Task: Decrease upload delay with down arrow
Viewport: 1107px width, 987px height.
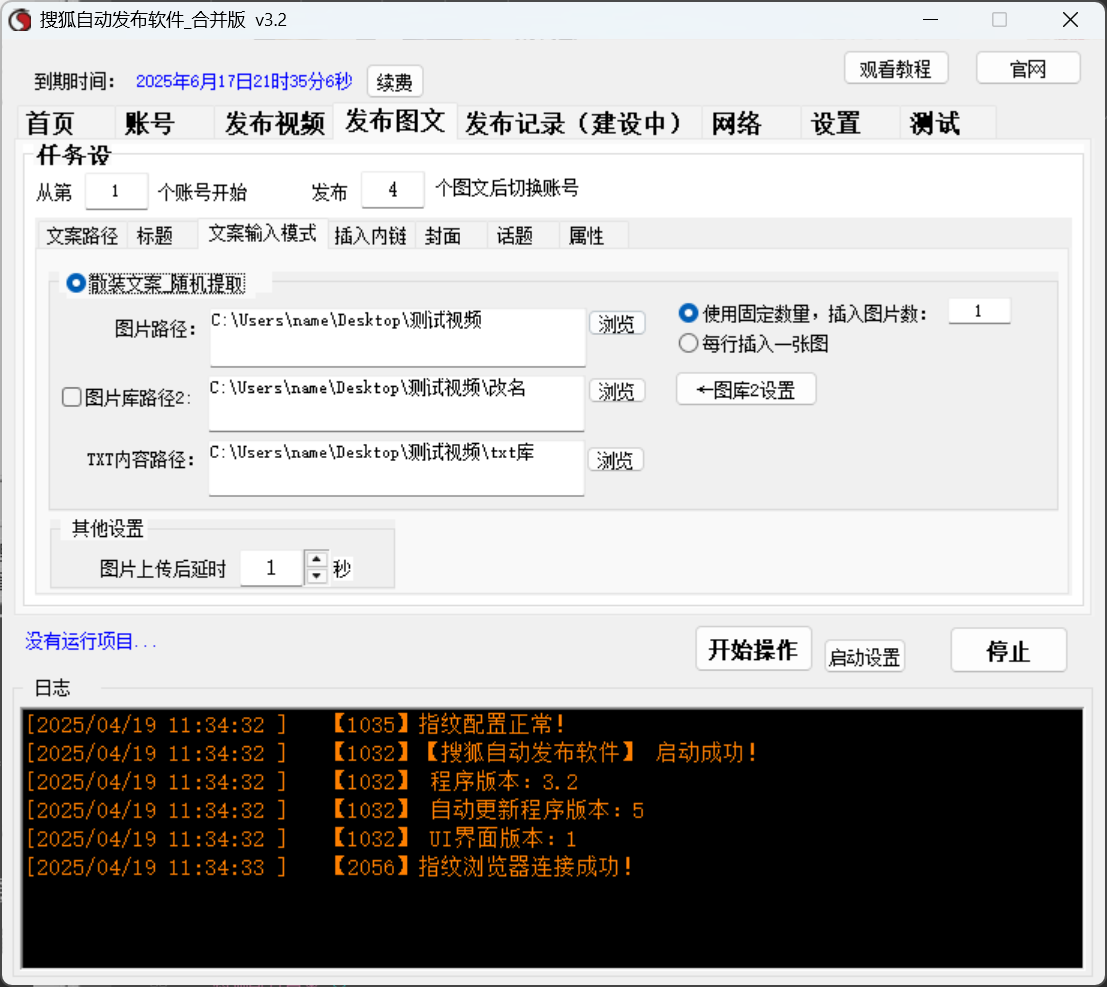Action: coord(316,576)
